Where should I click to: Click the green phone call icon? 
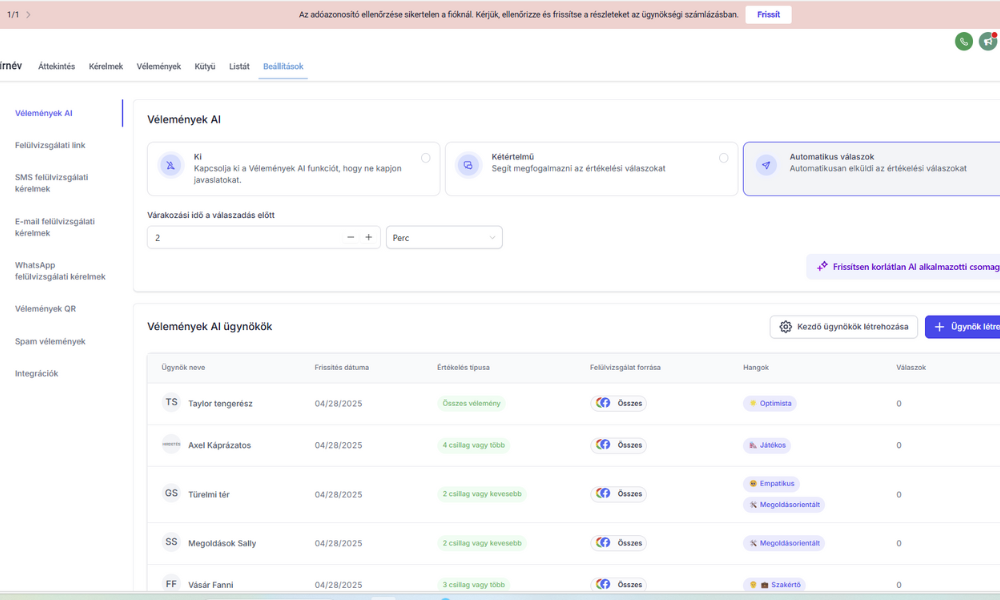tap(963, 41)
